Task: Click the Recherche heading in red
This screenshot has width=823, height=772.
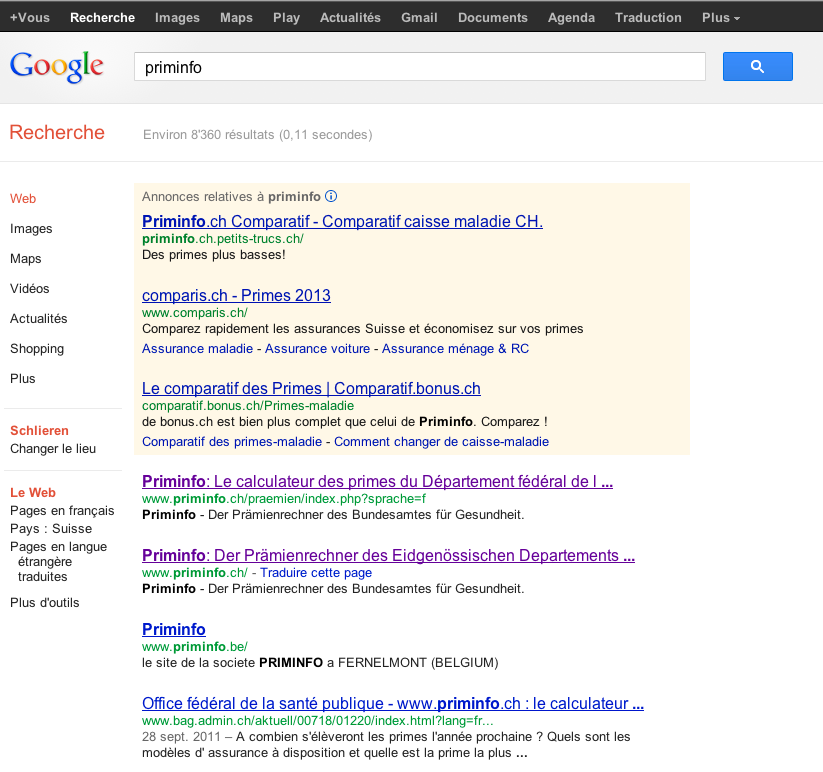Action: [x=57, y=132]
